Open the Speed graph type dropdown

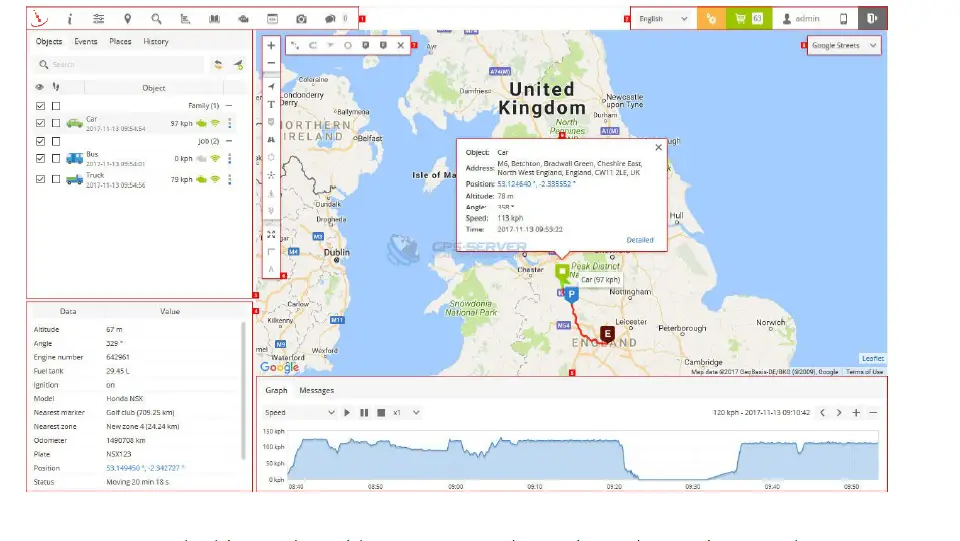tap(299, 412)
